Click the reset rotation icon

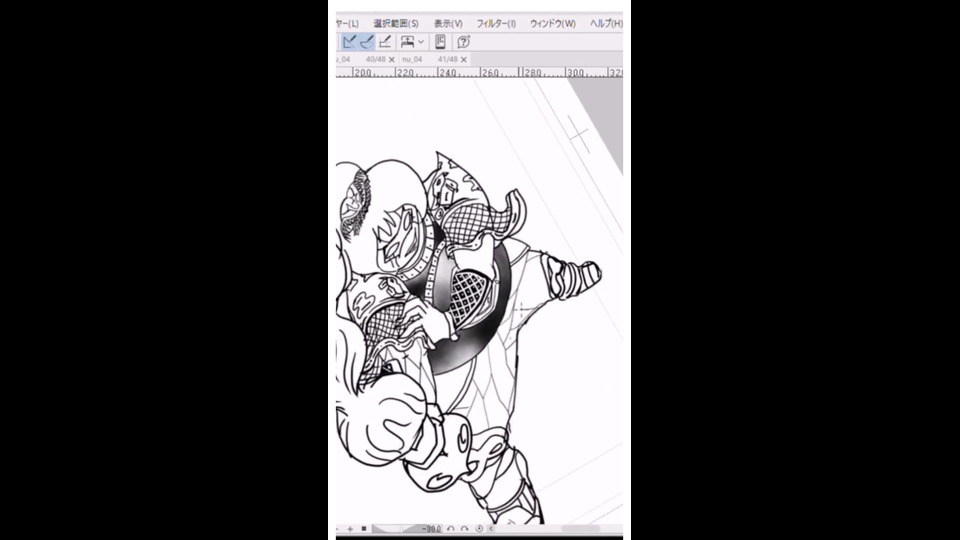[479, 528]
